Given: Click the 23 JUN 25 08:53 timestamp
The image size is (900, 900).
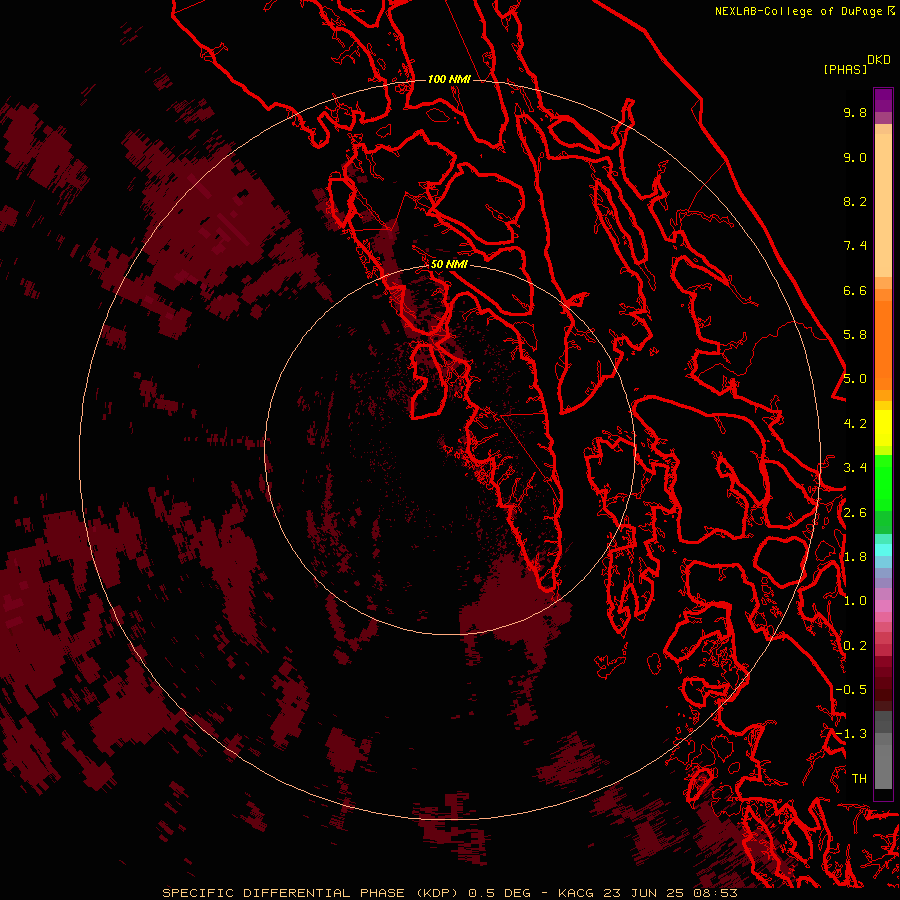Looking at the screenshot, I should point(670,893).
